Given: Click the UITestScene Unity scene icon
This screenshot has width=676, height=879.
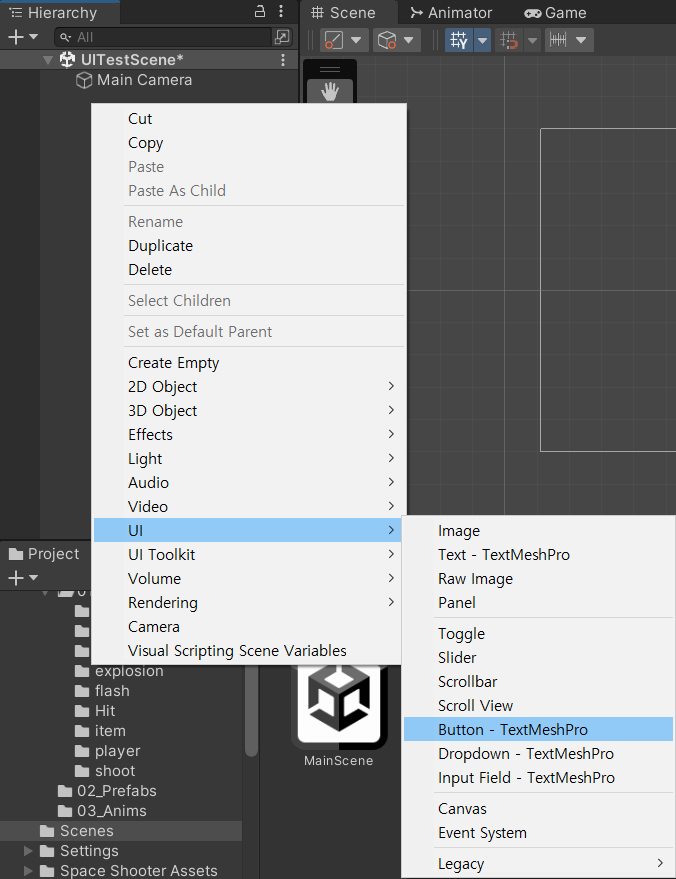Looking at the screenshot, I should tap(67, 59).
